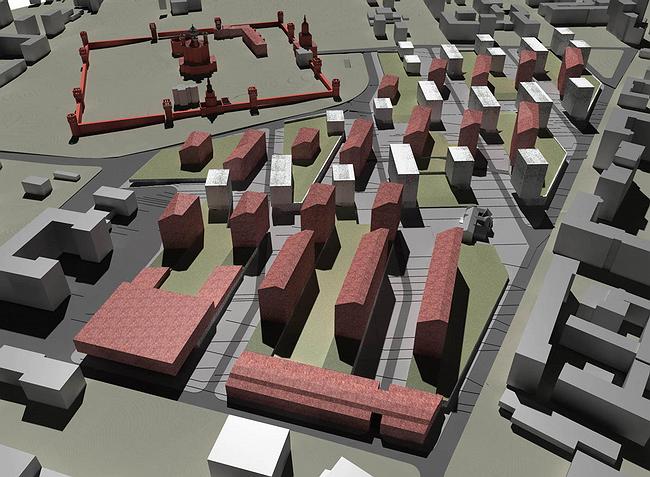Click the small gray block on the left lawn
Viewport: 650px width, 477px height.
(36, 186)
